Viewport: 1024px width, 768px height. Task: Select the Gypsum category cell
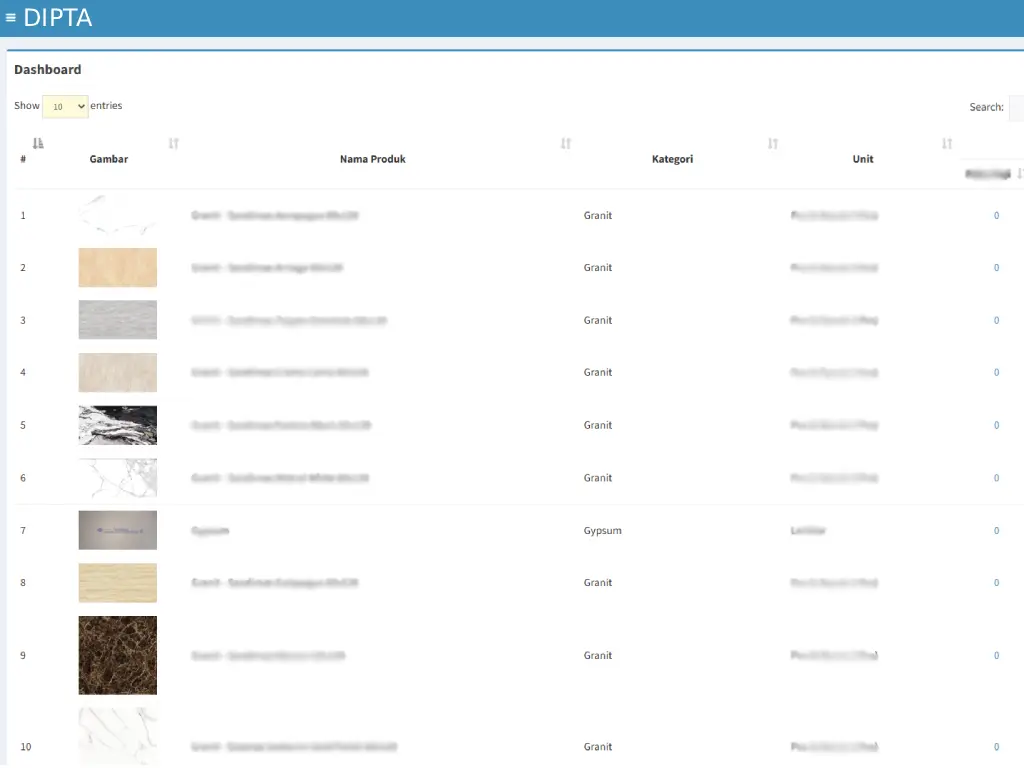pos(602,531)
